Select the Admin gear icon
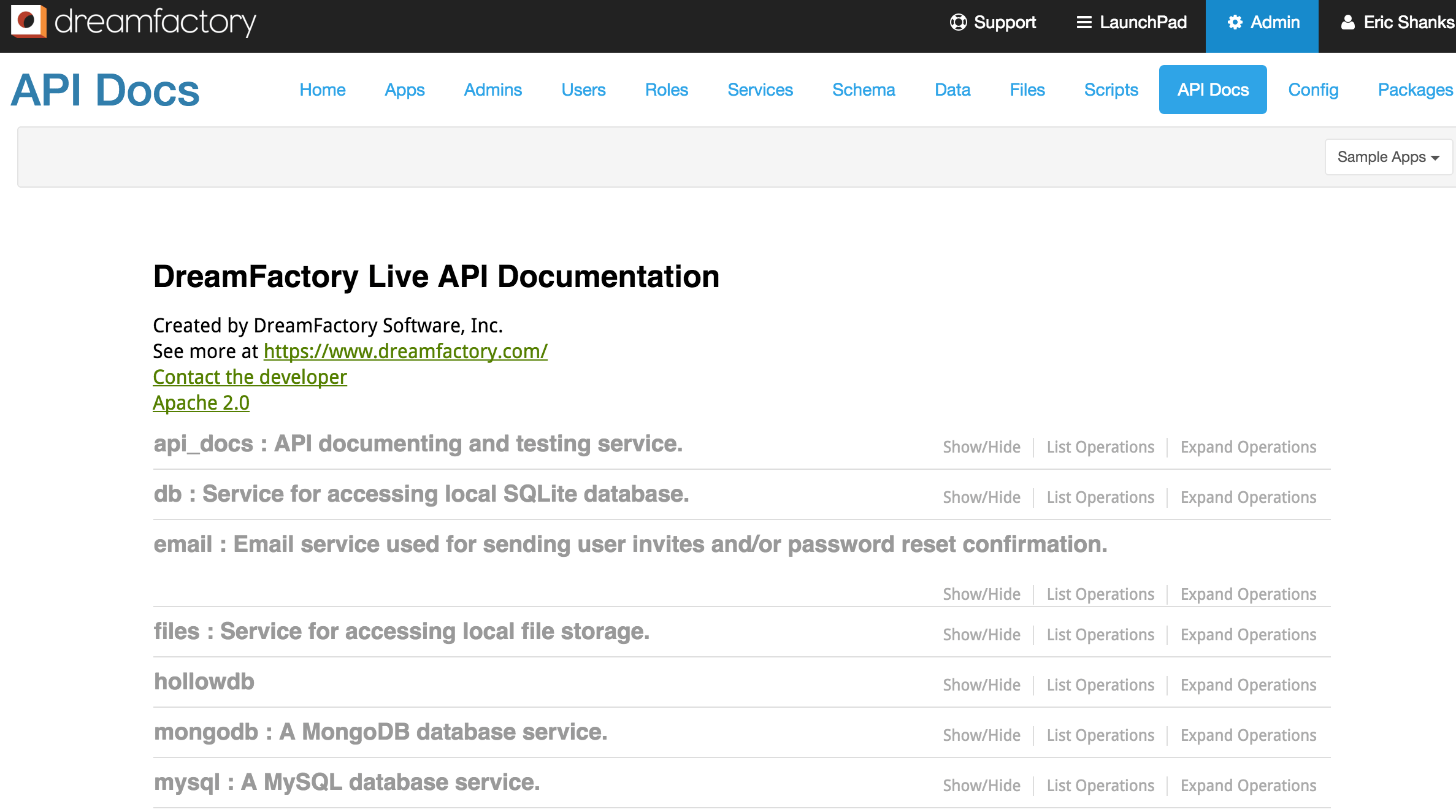 [1236, 22]
